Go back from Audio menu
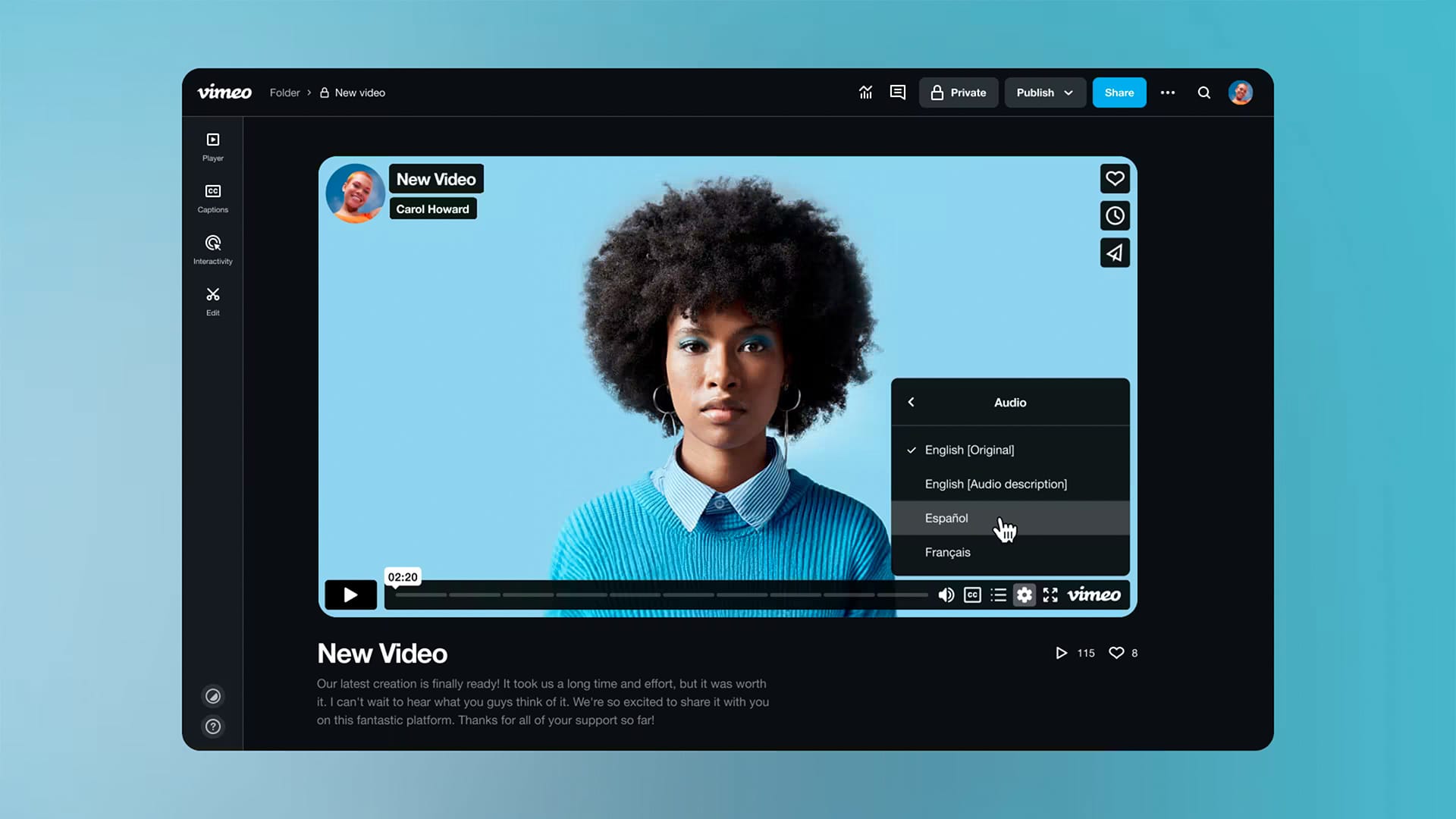Viewport: 1456px width, 819px height. [911, 403]
